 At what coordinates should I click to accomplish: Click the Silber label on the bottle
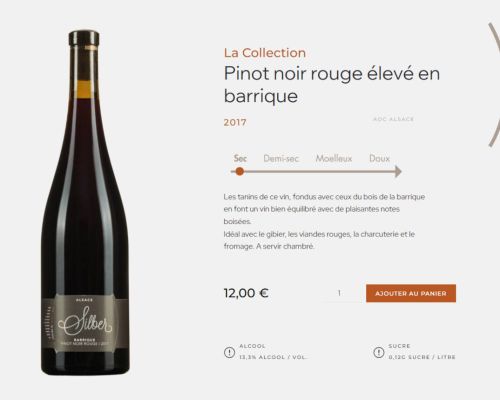pos(85,323)
